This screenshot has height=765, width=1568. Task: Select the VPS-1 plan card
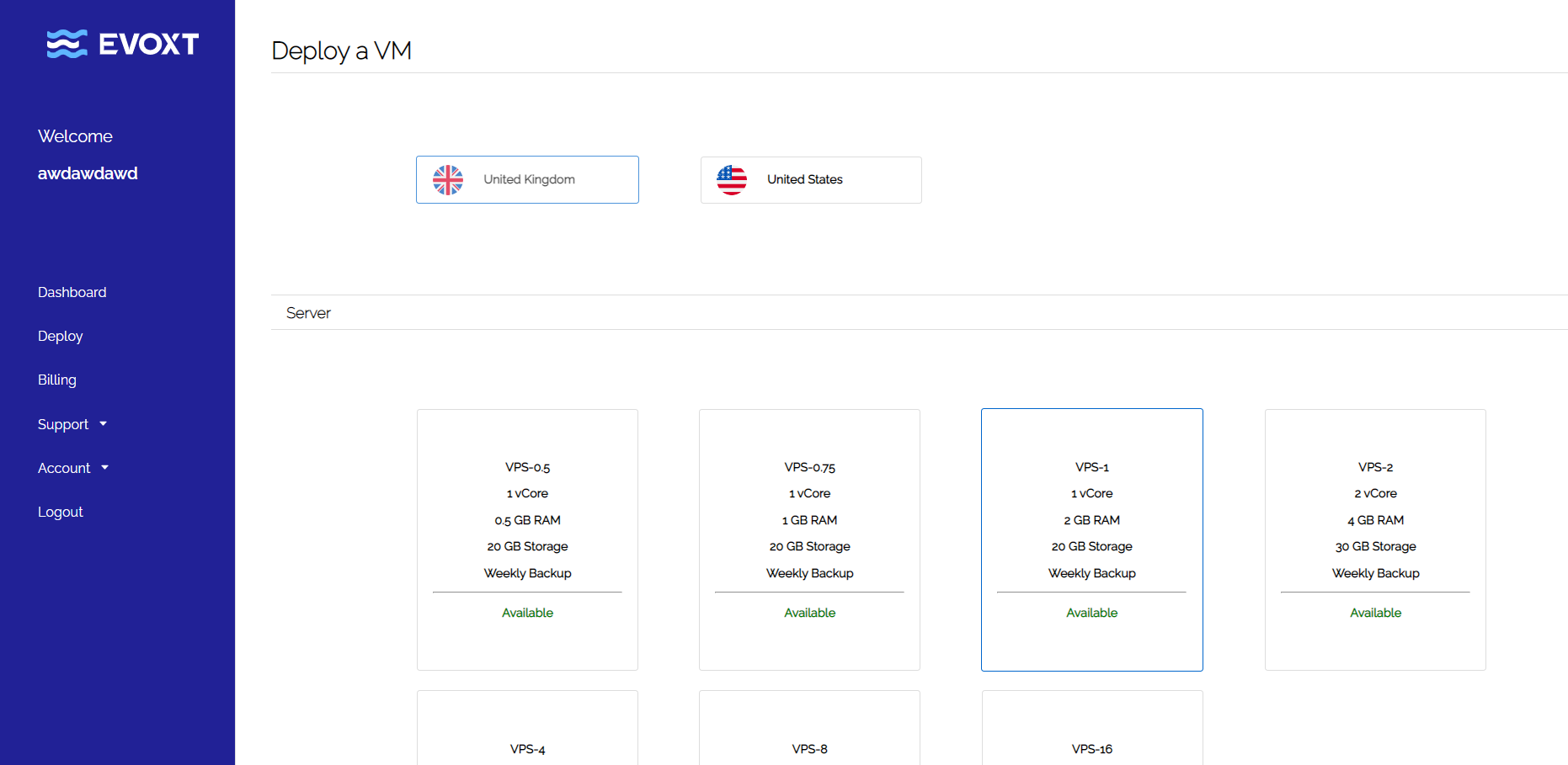(x=1091, y=539)
